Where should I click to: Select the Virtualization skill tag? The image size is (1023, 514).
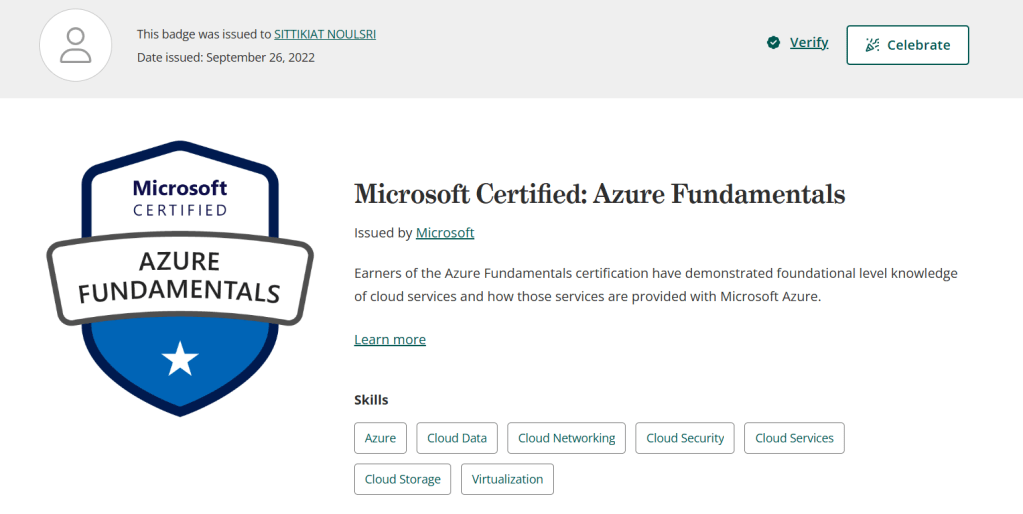507,479
